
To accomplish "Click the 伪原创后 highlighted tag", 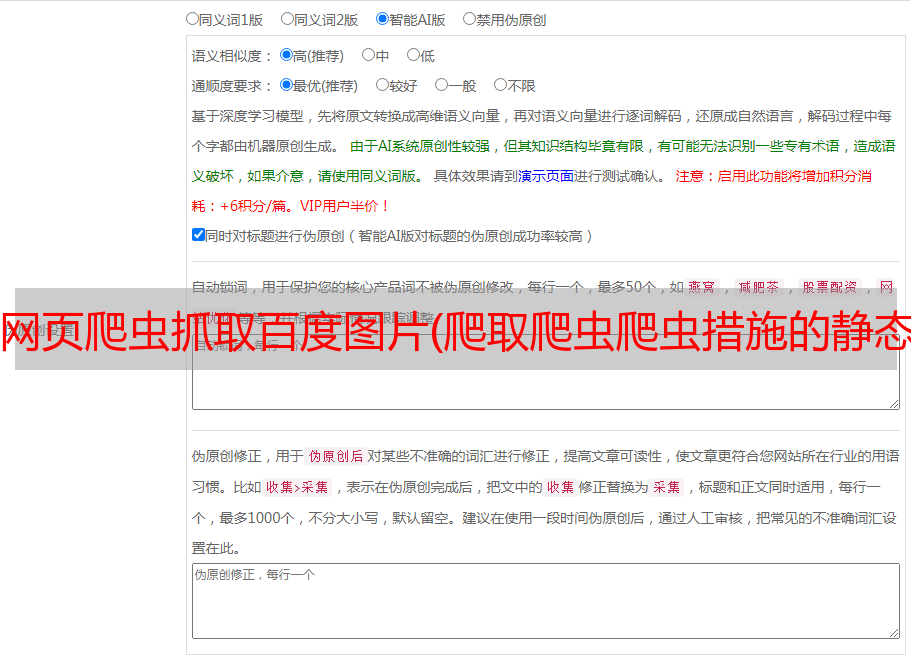I will 335,456.
